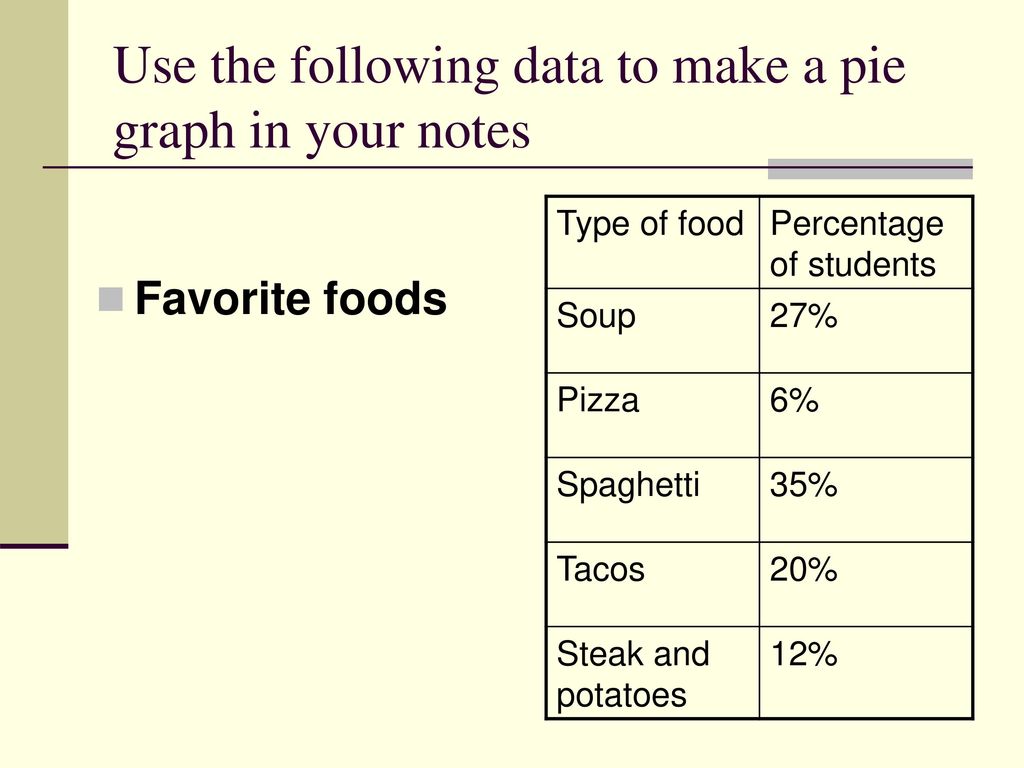Click the Tacos table cell
Screen dimensions: 1024x768
click(652, 584)
